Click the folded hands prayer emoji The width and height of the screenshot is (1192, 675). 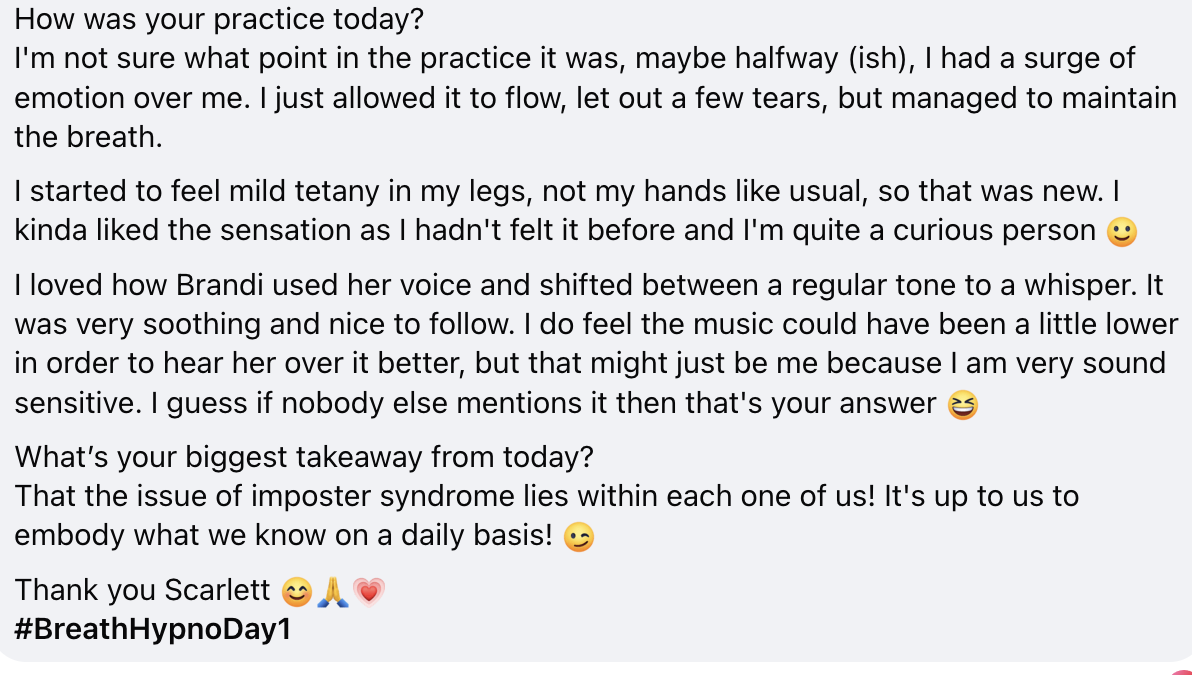click(333, 591)
